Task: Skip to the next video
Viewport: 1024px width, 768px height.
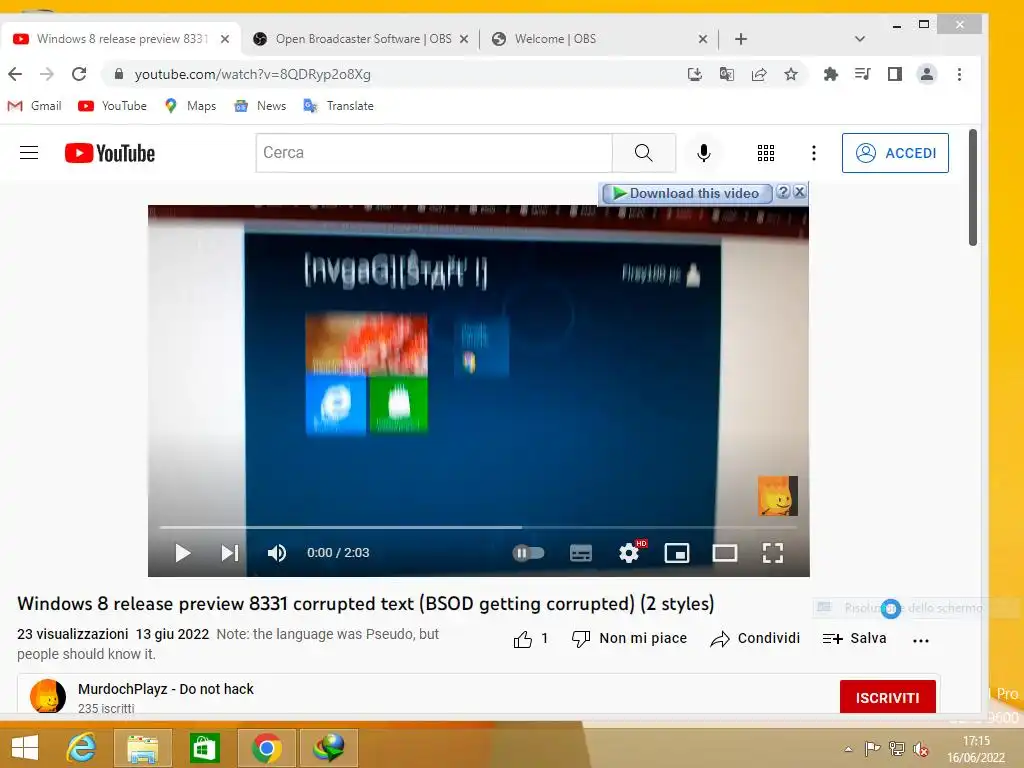Action: [230, 553]
